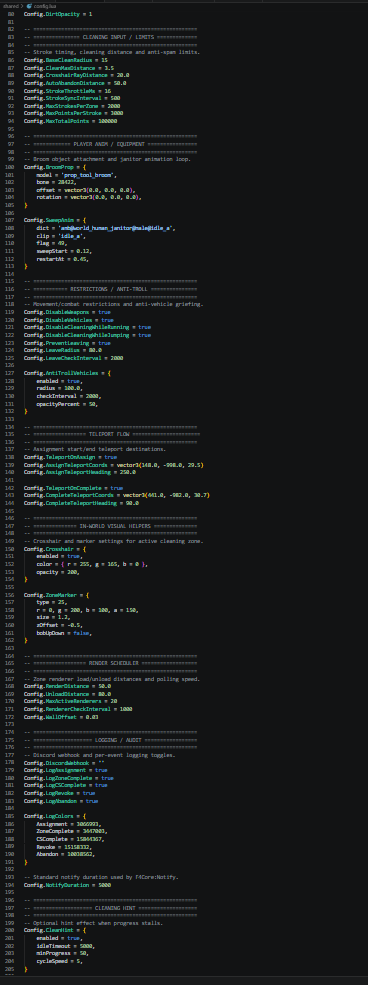Click Config.LogZoneComplete = true
The image size is (368, 985).
[x=68, y=778]
